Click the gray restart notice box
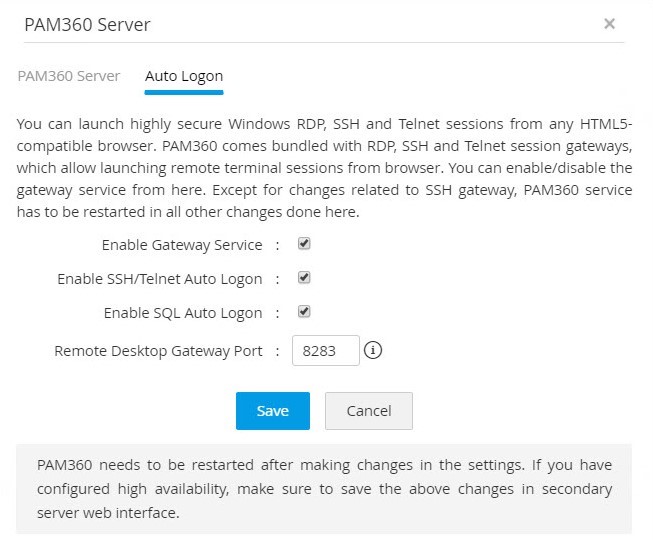This screenshot has height=540, width=653. point(324,489)
